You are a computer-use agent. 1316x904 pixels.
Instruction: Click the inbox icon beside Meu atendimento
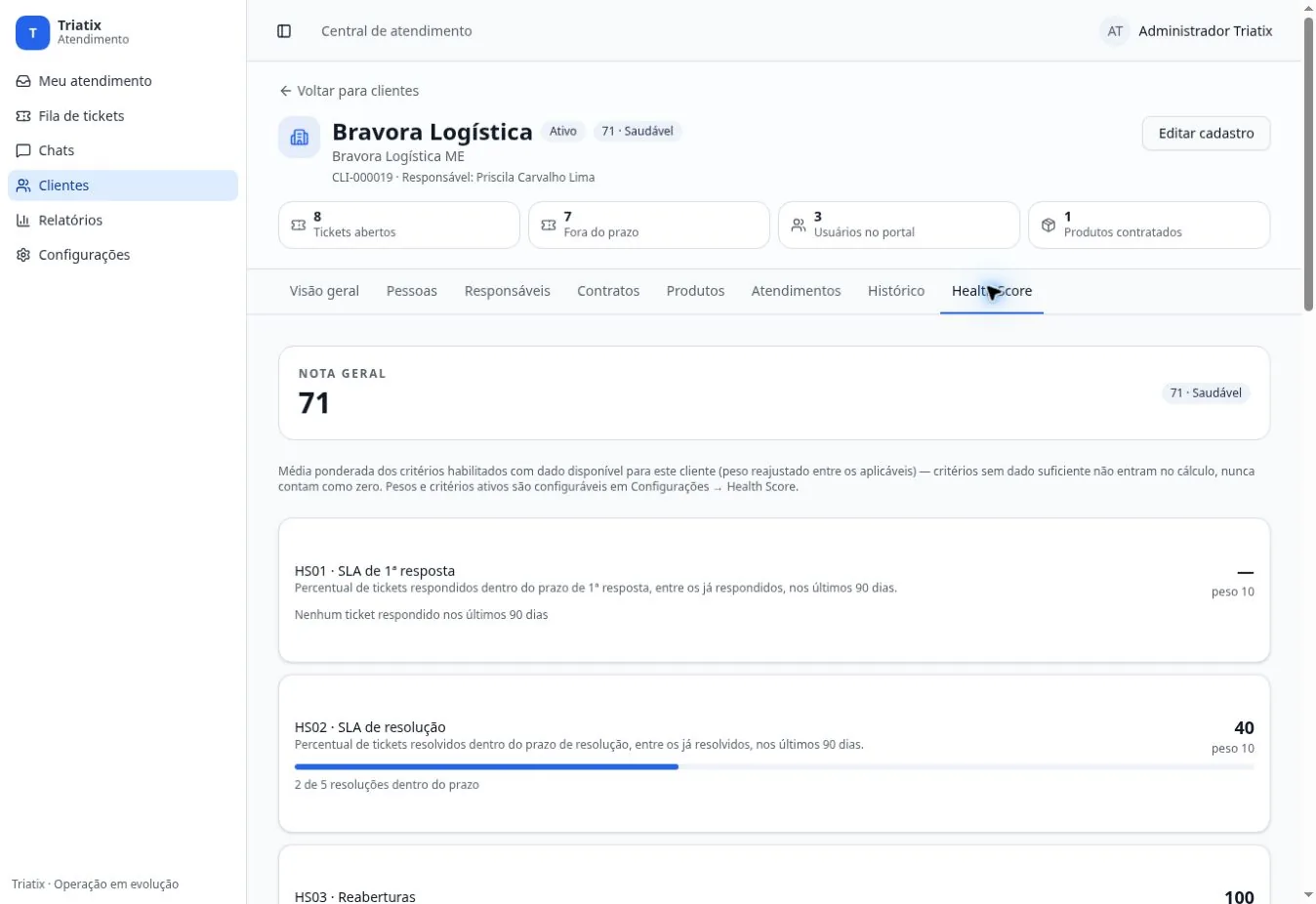(23, 81)
